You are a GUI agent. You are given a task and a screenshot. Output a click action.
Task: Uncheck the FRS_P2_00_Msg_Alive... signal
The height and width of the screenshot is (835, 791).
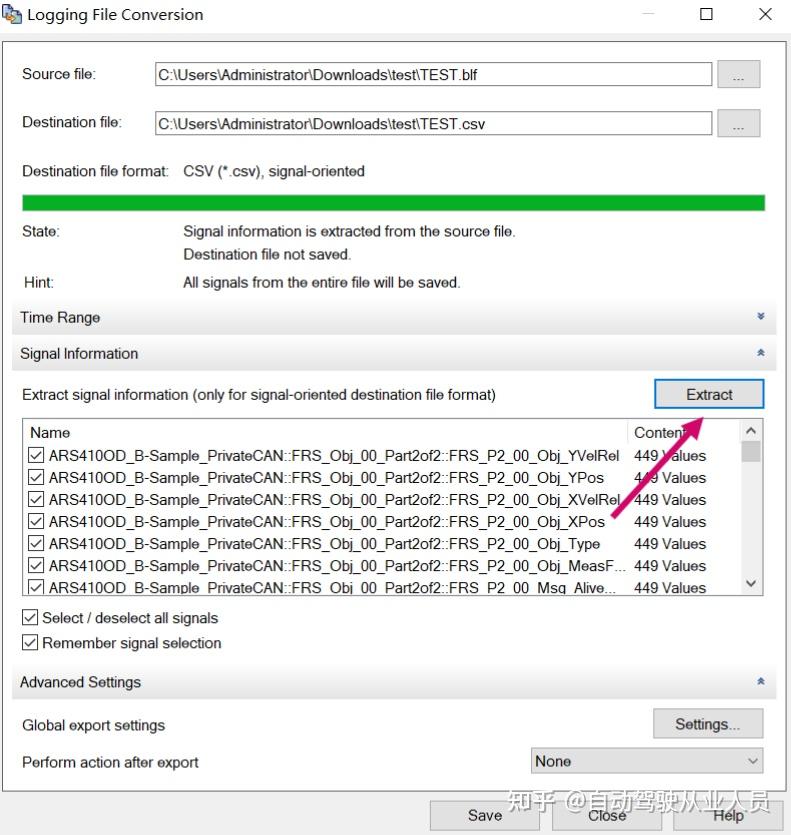click(x=36, y=587)
